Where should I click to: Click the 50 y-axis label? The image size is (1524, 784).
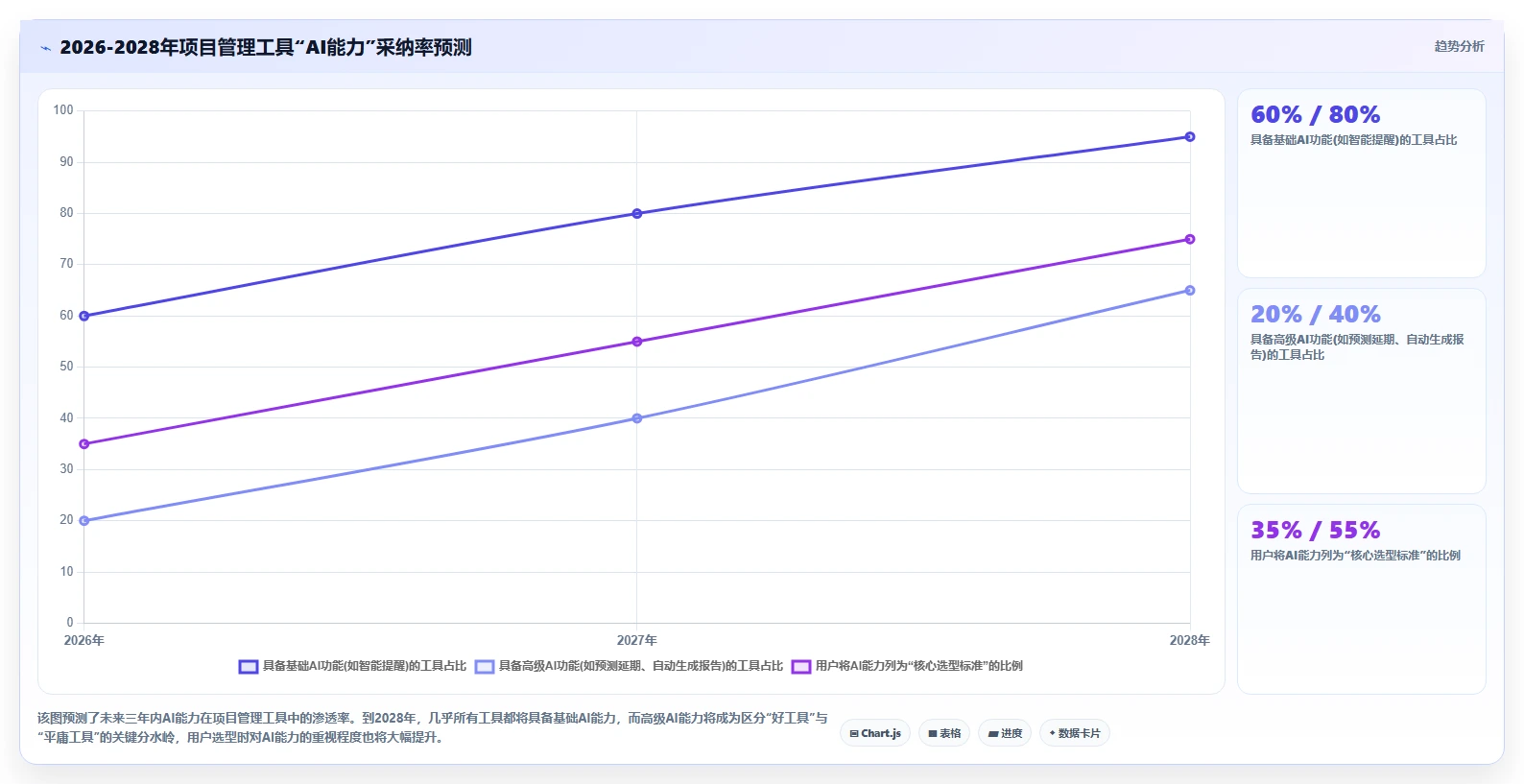(x=66, y=367)
